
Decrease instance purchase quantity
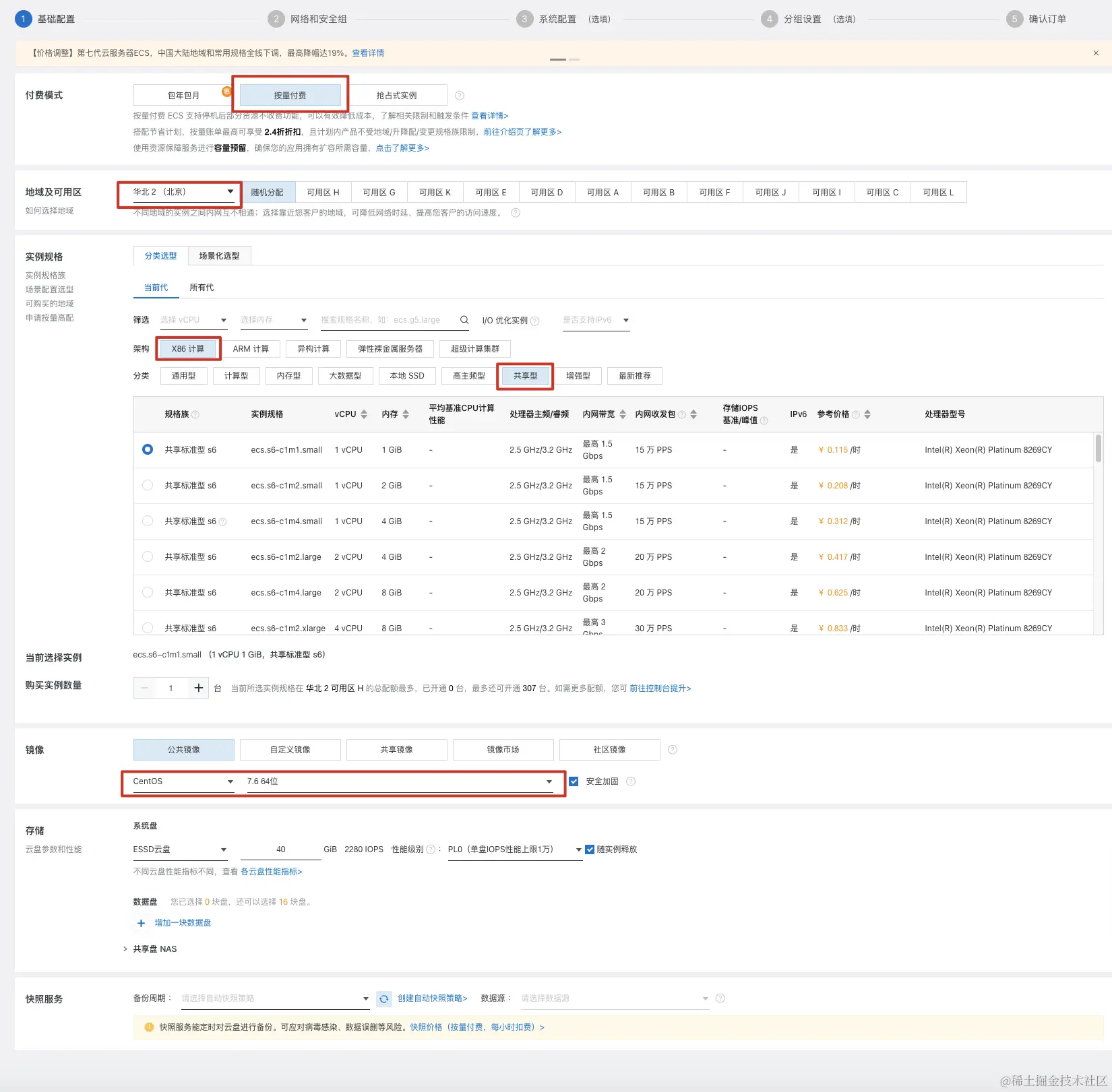(144, 688)
